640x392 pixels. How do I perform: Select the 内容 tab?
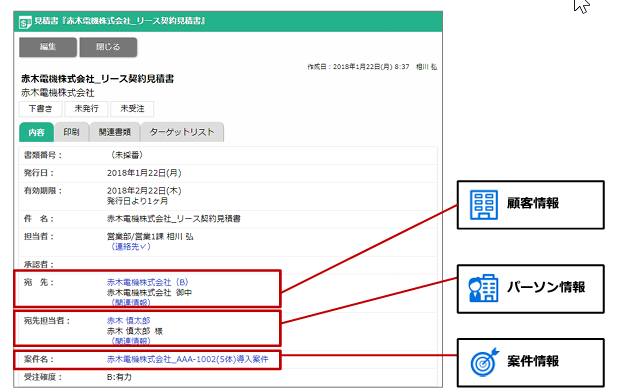36,132
